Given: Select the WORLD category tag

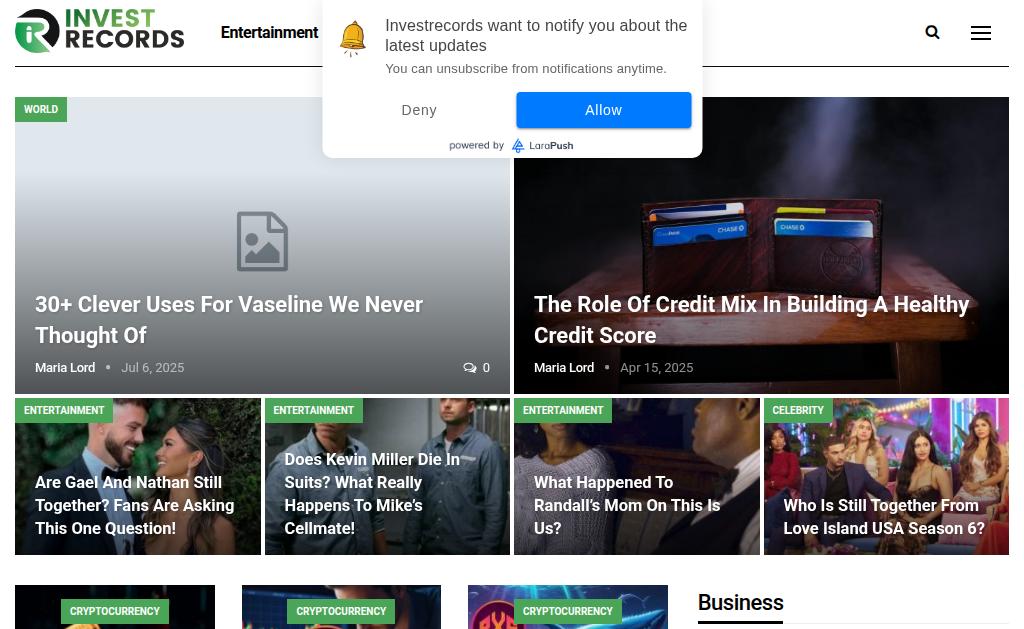Looking at the screenshot, I should tap(40, 109).
